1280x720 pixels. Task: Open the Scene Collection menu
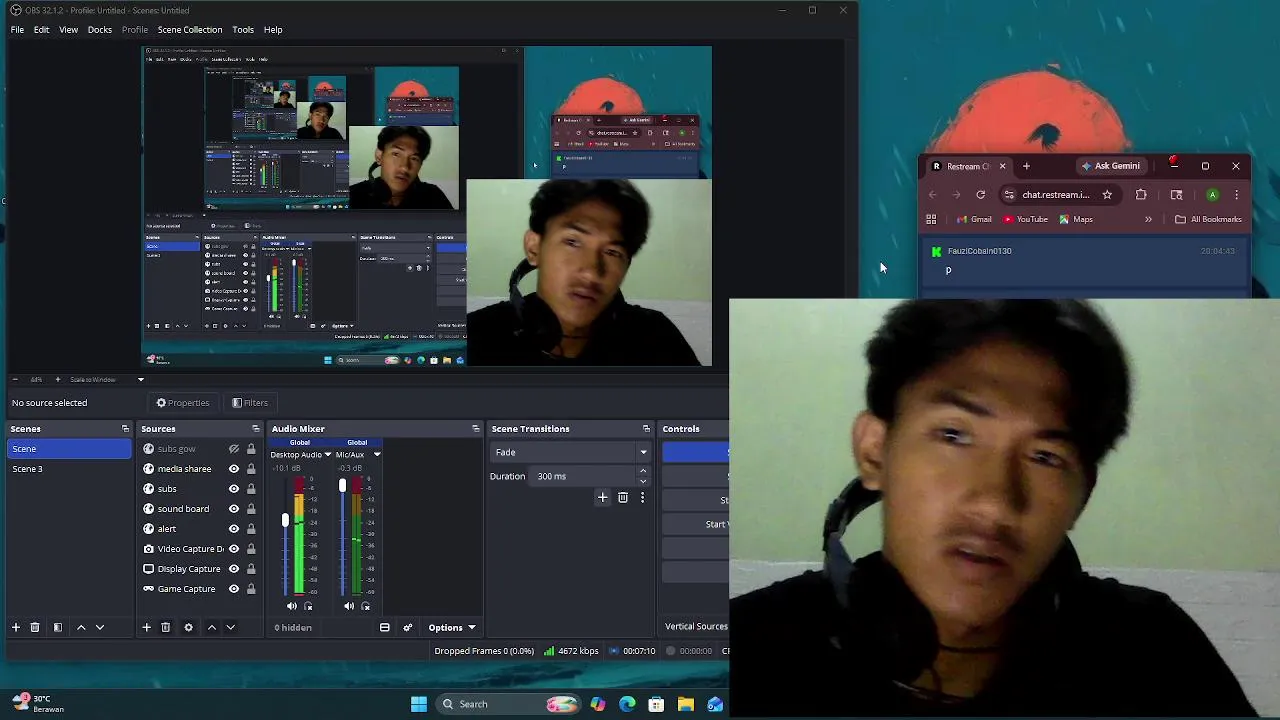click(x=190, y=29)
